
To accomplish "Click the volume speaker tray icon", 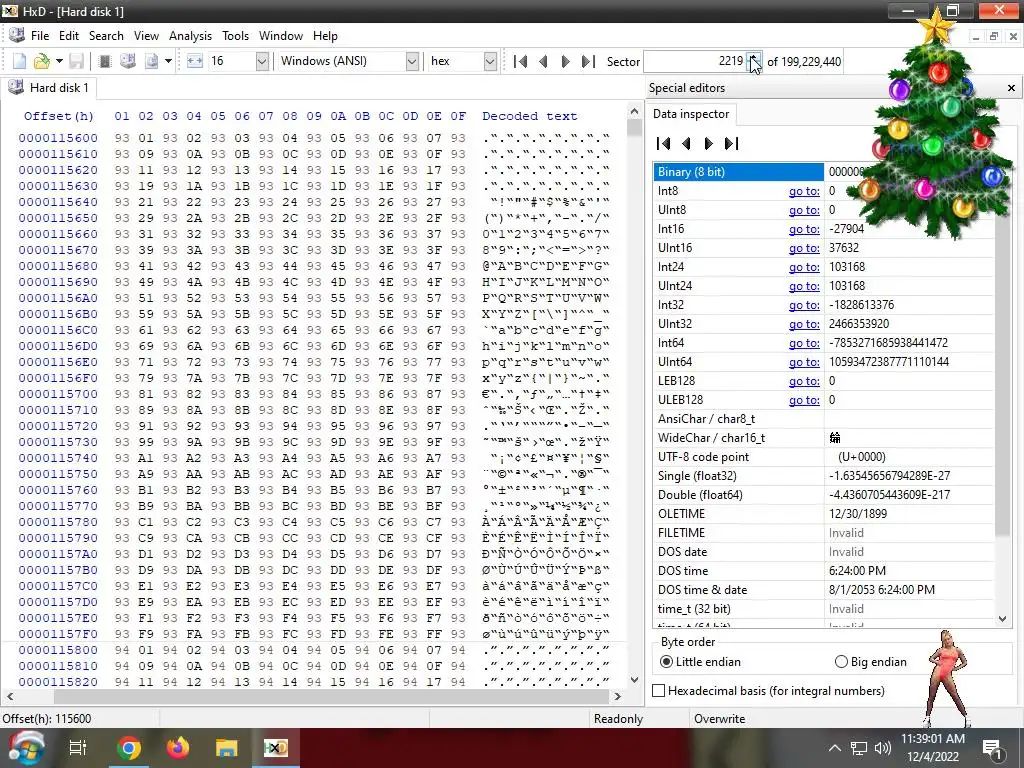I will coord(882,748).
